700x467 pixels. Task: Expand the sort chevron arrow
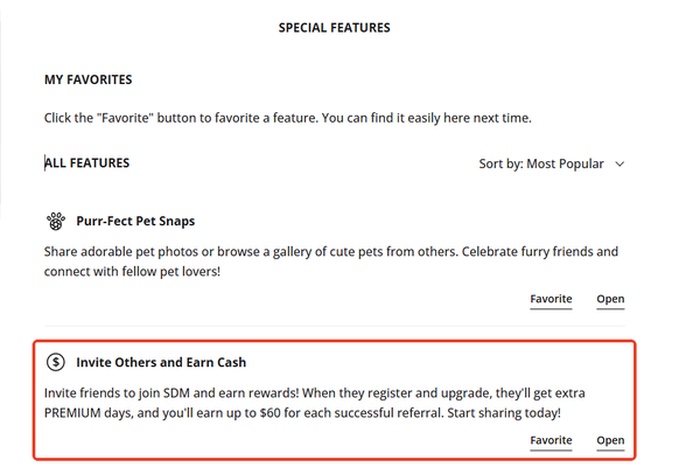620,164
